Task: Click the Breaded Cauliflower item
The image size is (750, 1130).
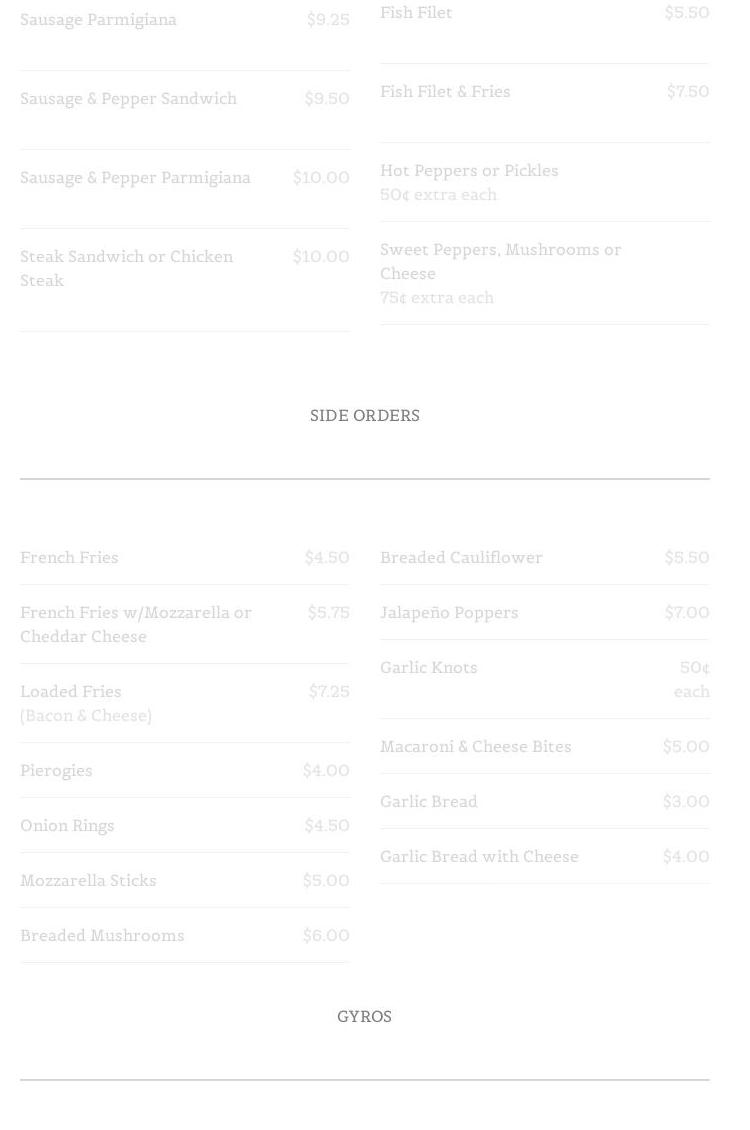Action: click(461, 558)
